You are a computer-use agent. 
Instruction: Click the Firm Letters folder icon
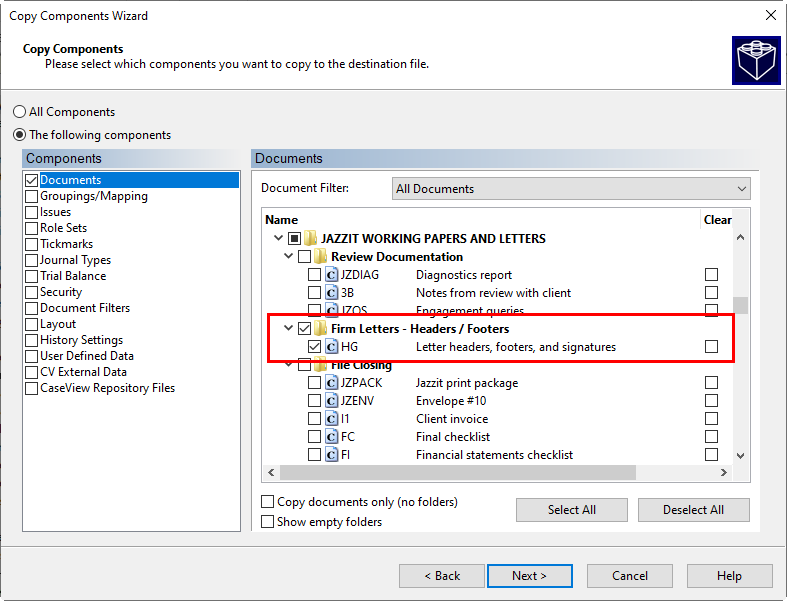click(x=320, y=329)
